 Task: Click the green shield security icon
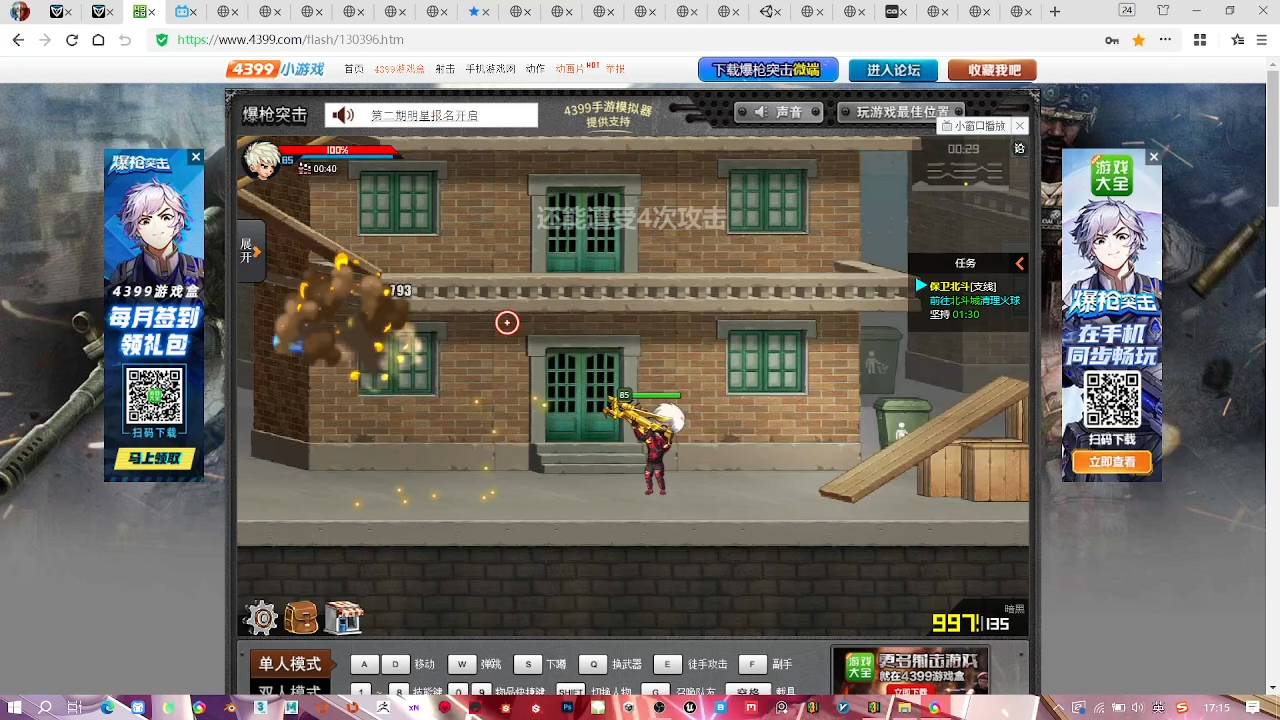[162, 40]
